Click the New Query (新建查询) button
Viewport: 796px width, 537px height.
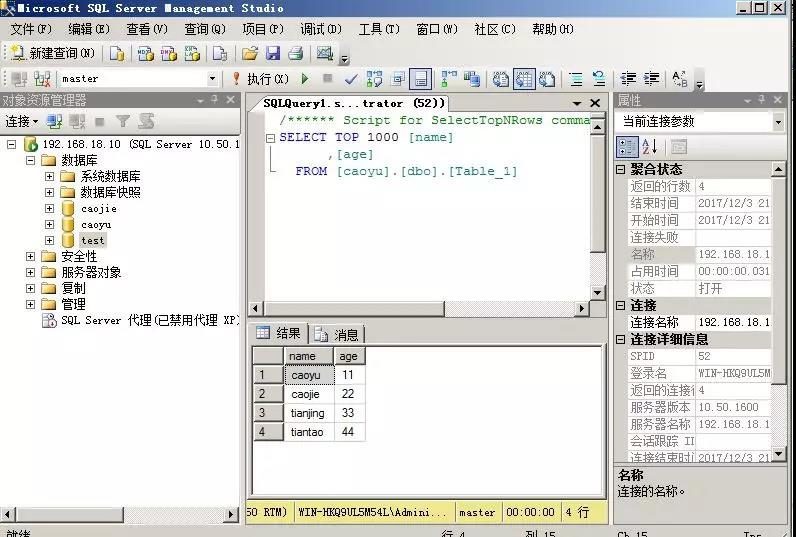tap(50, 53)
